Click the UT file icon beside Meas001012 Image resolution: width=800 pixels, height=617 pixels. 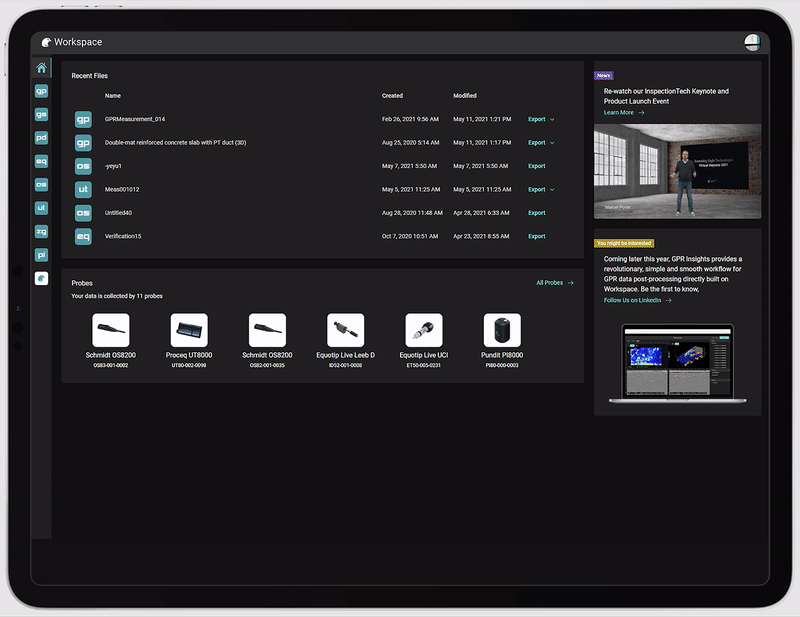pos(83,189)
